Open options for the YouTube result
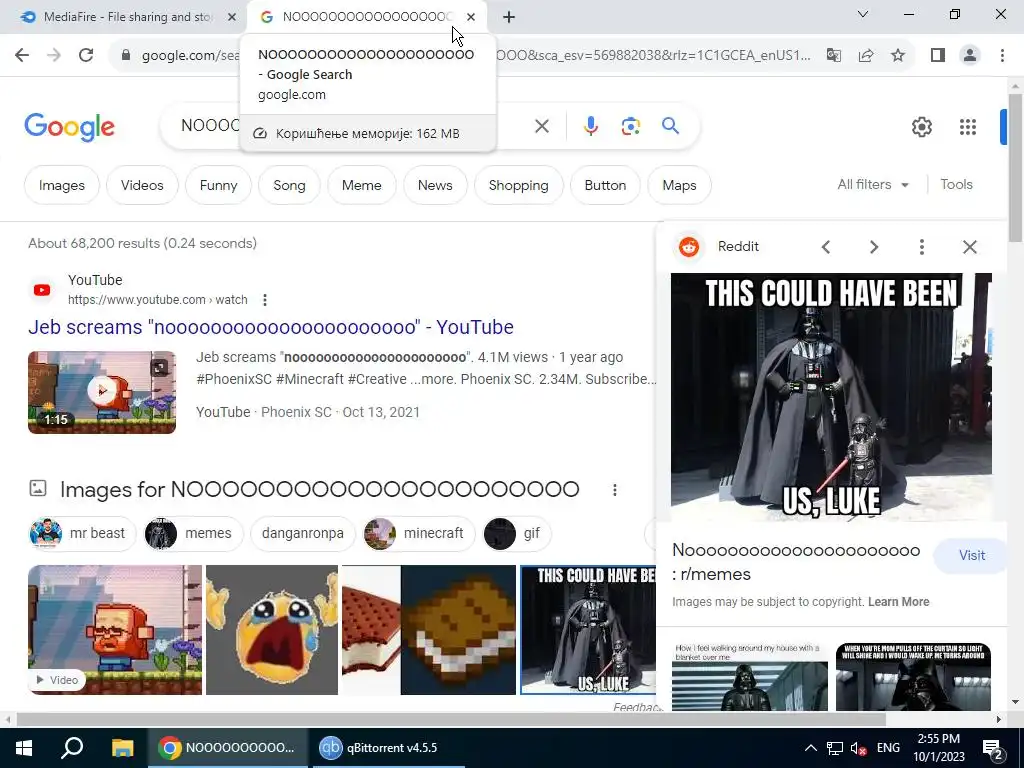This screenshot has width=1024, height=768. click(x=264, y=300)
